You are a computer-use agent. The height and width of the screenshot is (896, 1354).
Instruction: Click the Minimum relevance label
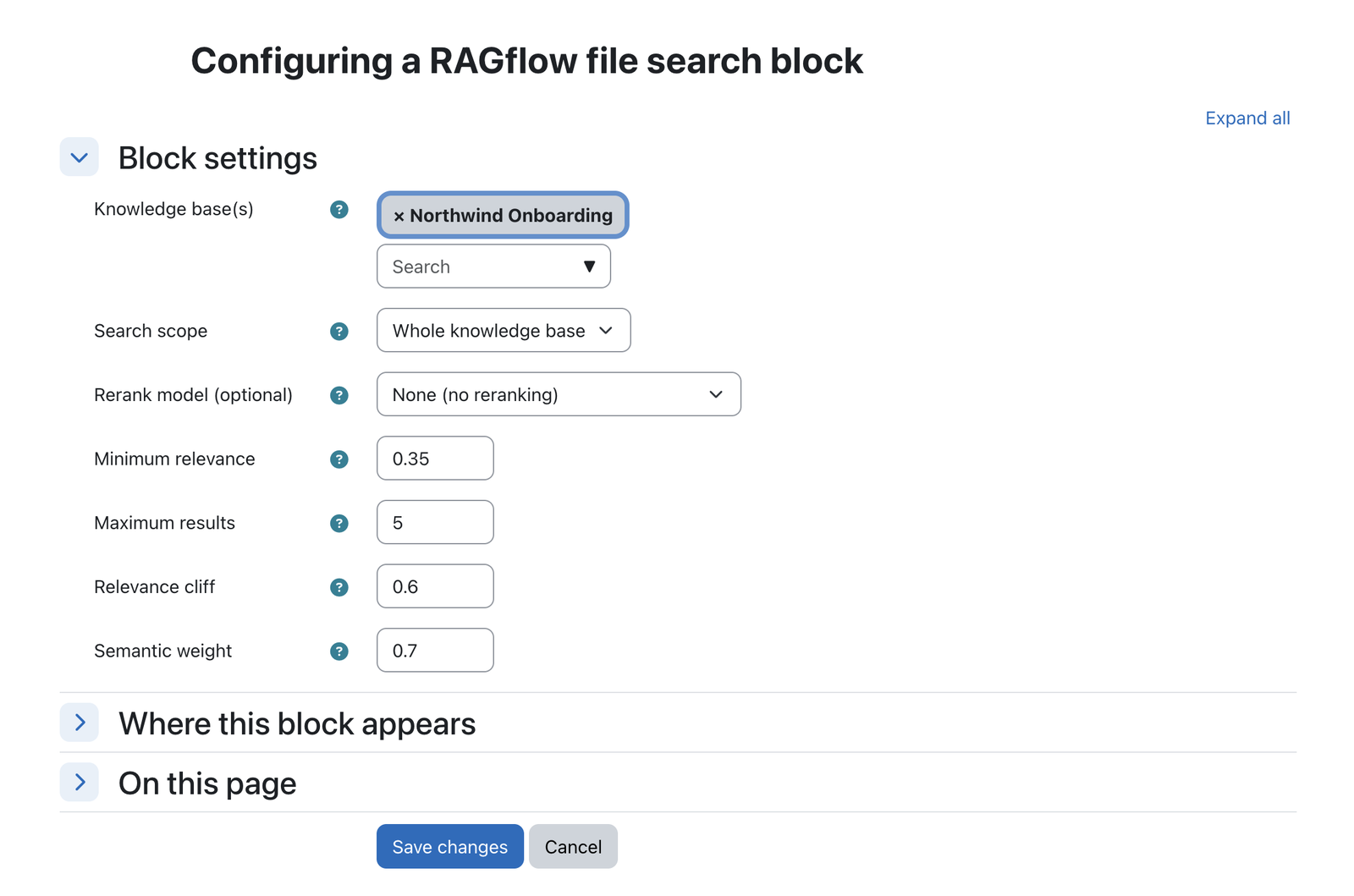[x=174, y=459]
